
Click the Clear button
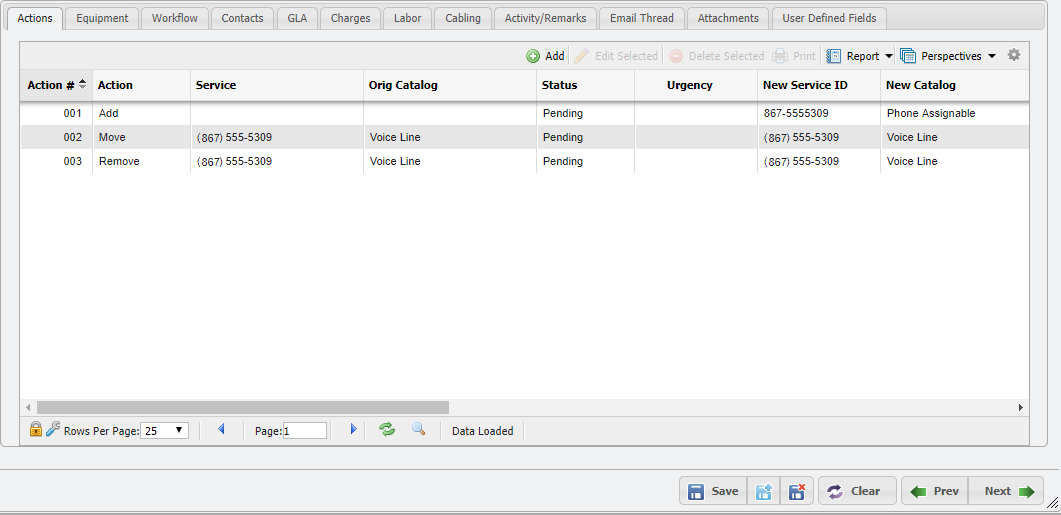tap(856, 491)
